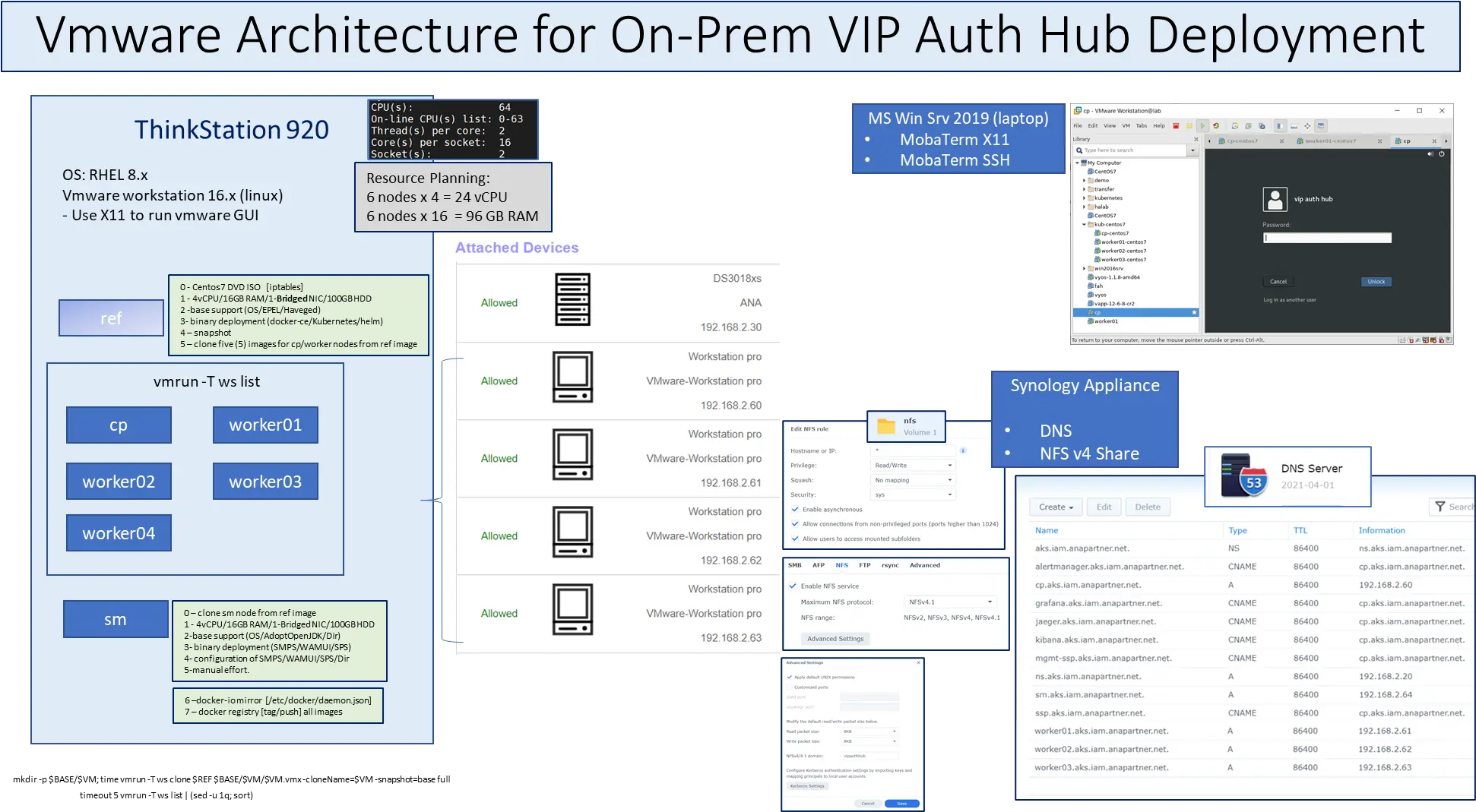Open the Write packet size dropdown
Viewport: 1476px width, 812px height.
(x=869, y=741)
